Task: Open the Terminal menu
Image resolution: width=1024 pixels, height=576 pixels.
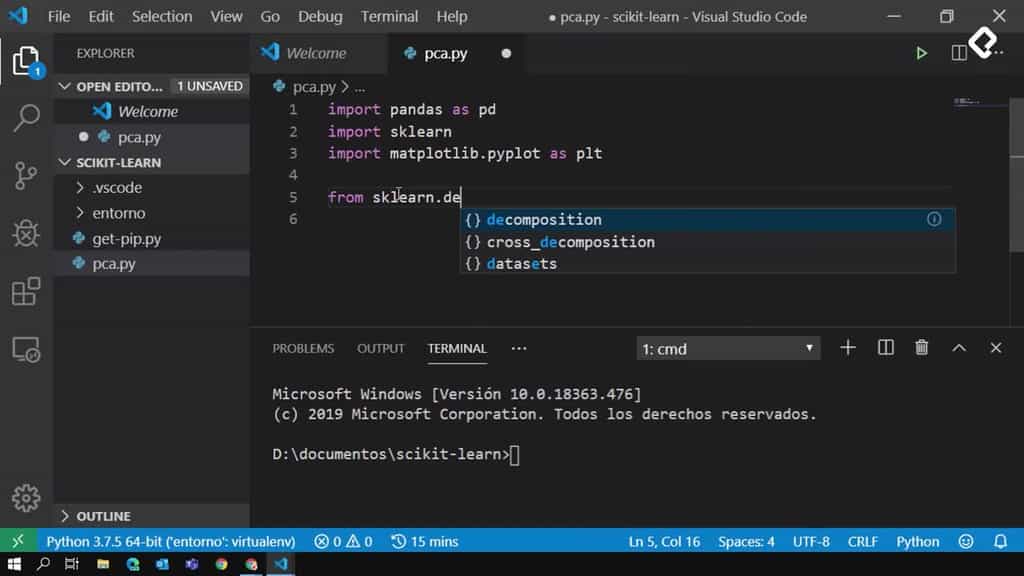Action: point(389,16)
